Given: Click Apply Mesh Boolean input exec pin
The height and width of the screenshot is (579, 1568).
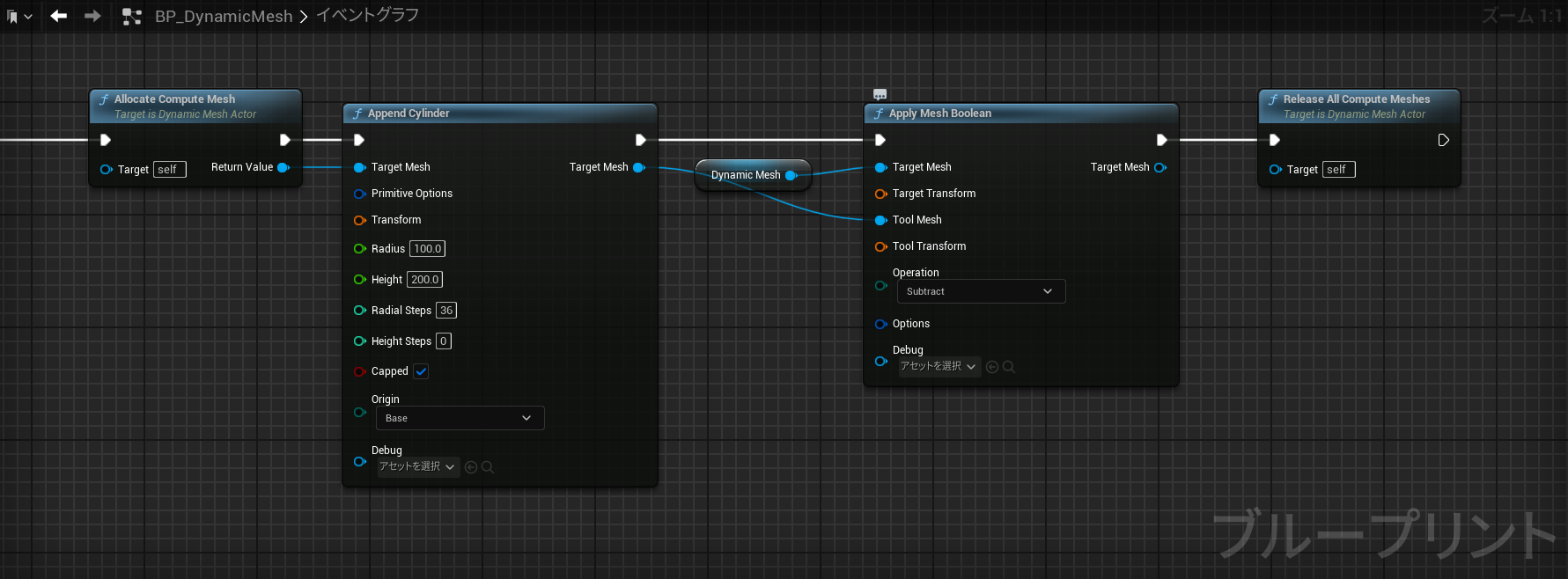Looking at the screenshot, I should click(880, 140).
